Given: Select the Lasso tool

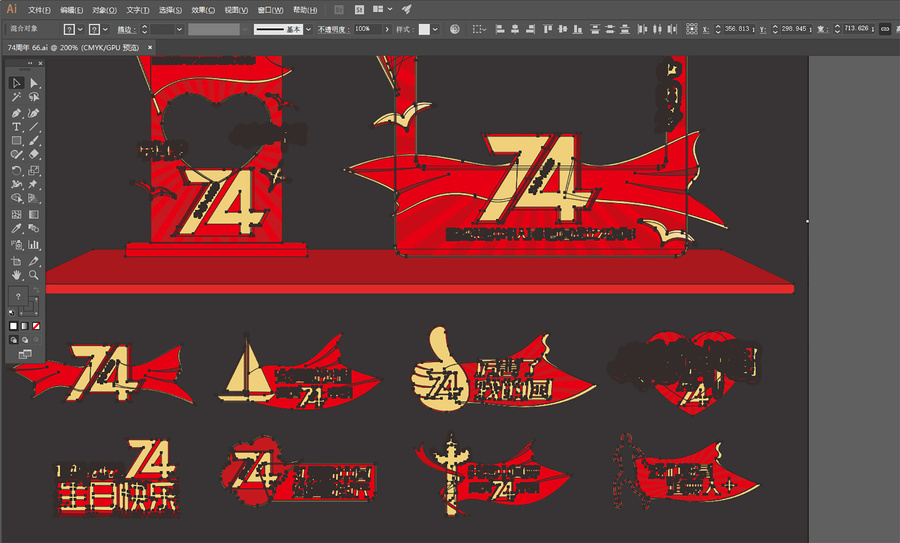Looking at the screenshot, I should [x=34, y=98].
